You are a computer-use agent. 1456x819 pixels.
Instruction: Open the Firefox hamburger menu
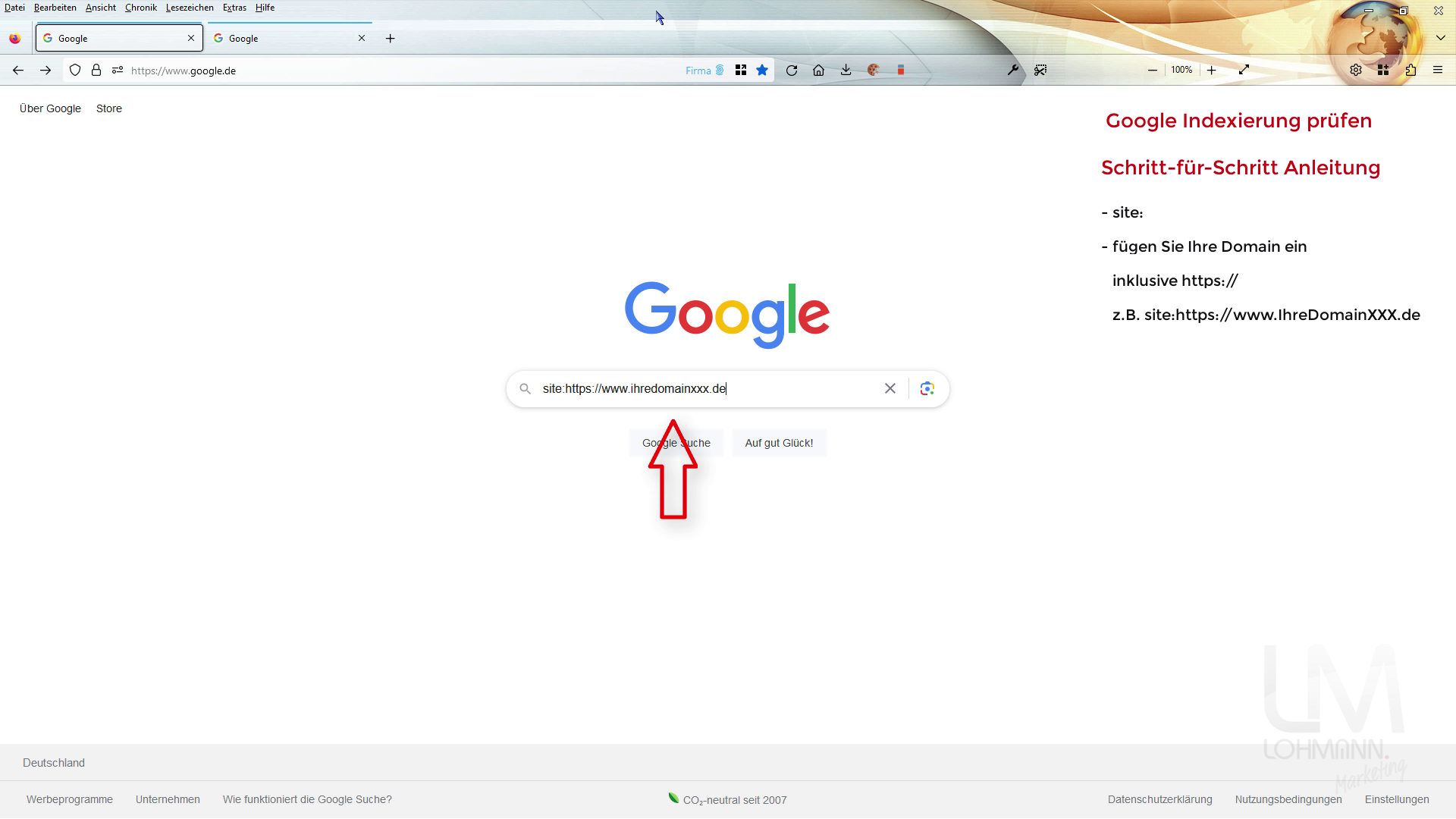tap(1438, 71)
